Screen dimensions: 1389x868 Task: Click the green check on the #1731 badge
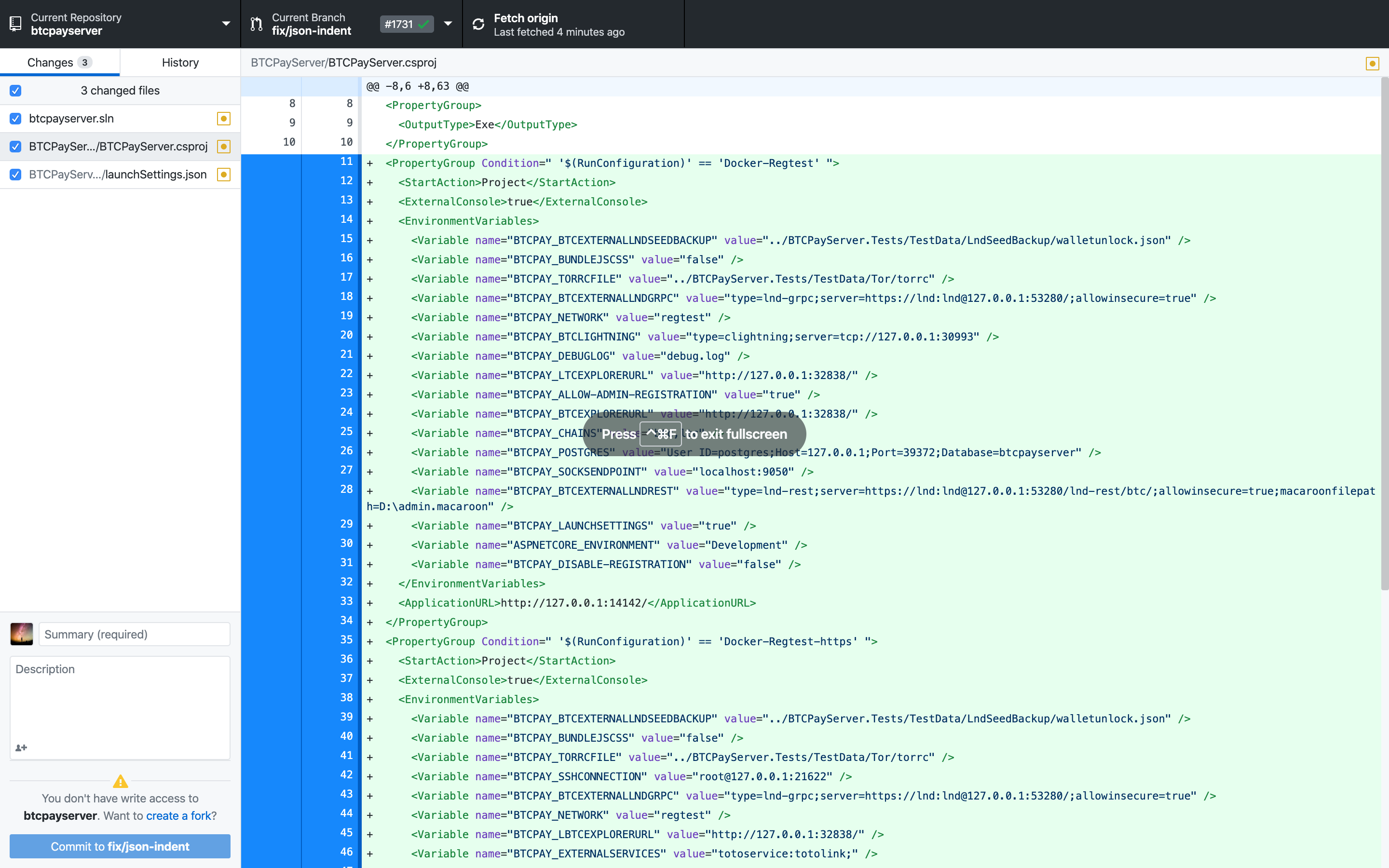423,24
